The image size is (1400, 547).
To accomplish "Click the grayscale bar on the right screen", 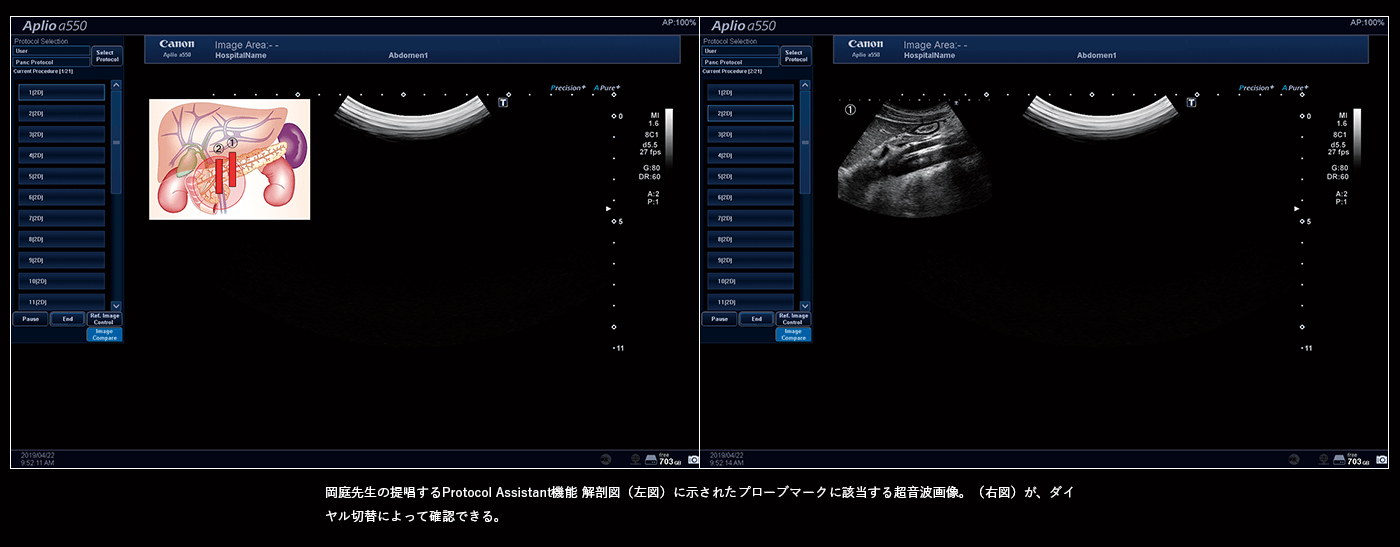I will [x=1357, y=137].
